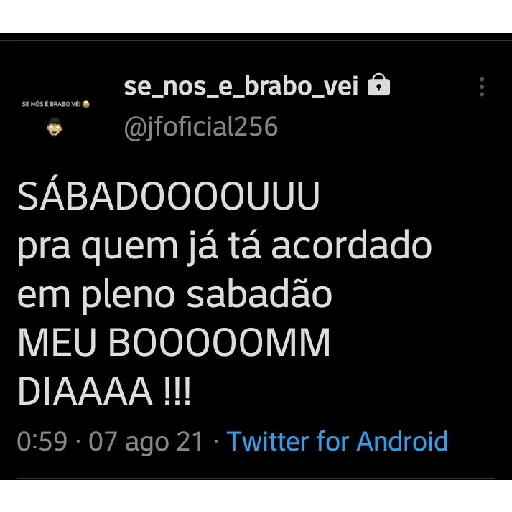
Task: Click the word MEU in the tweet
Action: 57,343
